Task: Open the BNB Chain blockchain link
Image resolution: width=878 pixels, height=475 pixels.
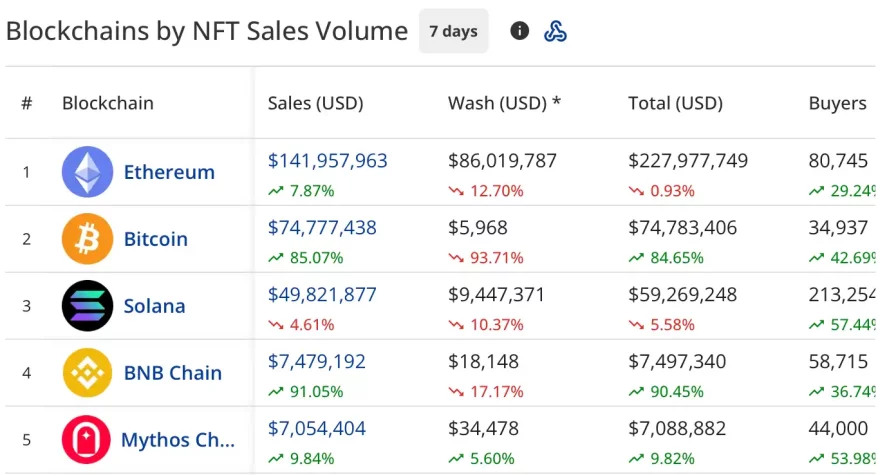Action: pyautogui.click(x=172, y=373)
